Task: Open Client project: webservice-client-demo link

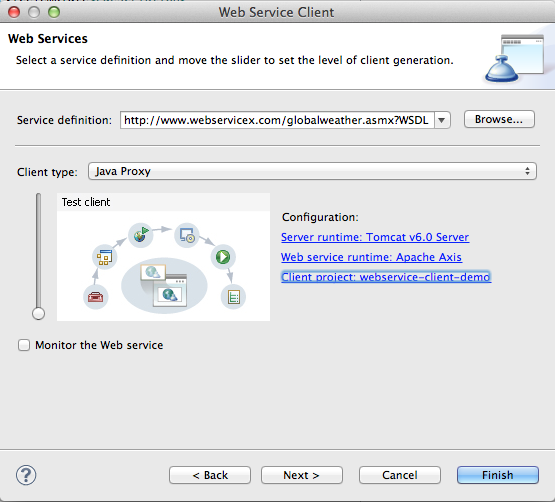Action: coord(386,277)
